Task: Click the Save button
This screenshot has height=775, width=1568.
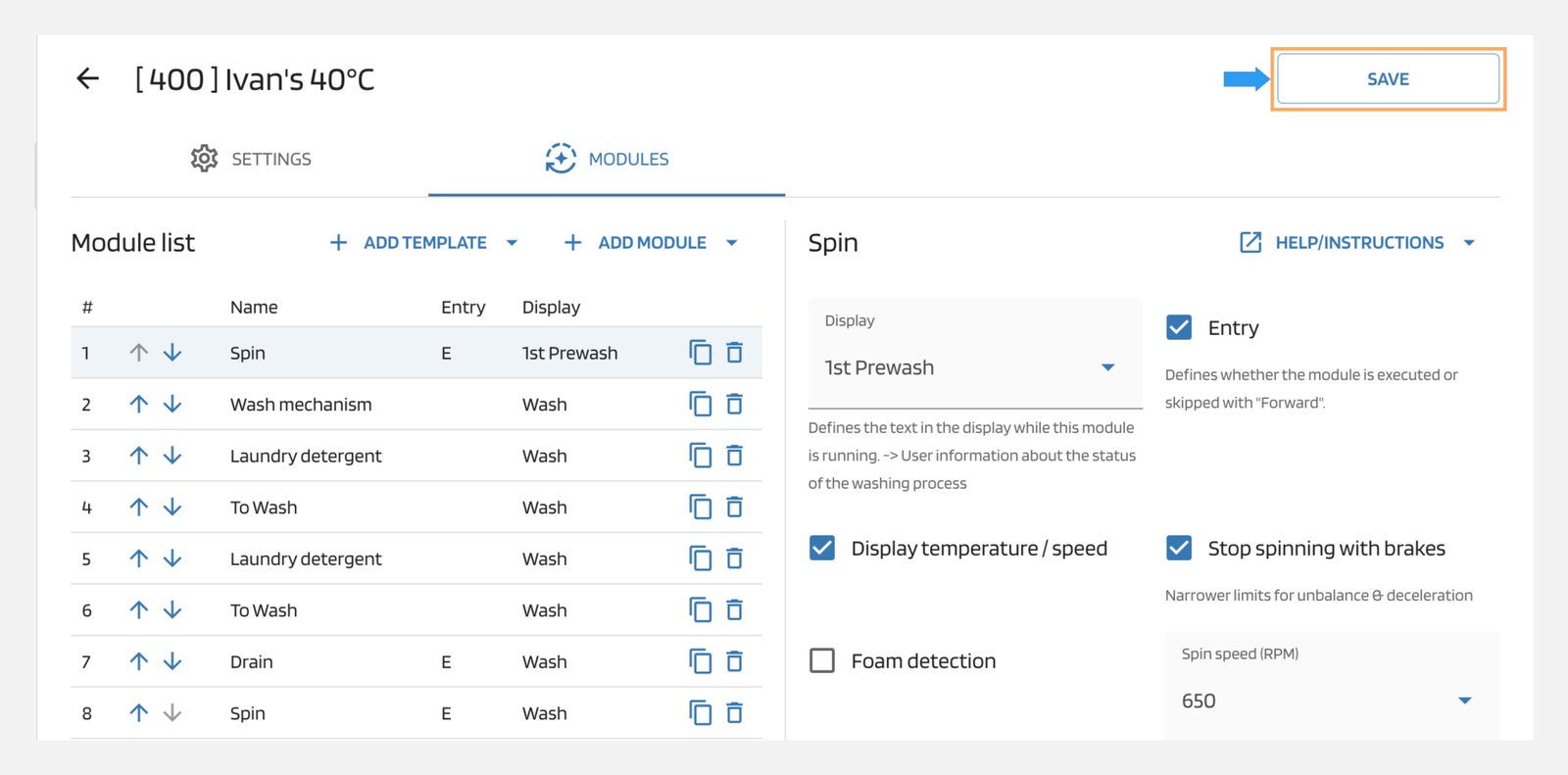Action: point(1388,79)
